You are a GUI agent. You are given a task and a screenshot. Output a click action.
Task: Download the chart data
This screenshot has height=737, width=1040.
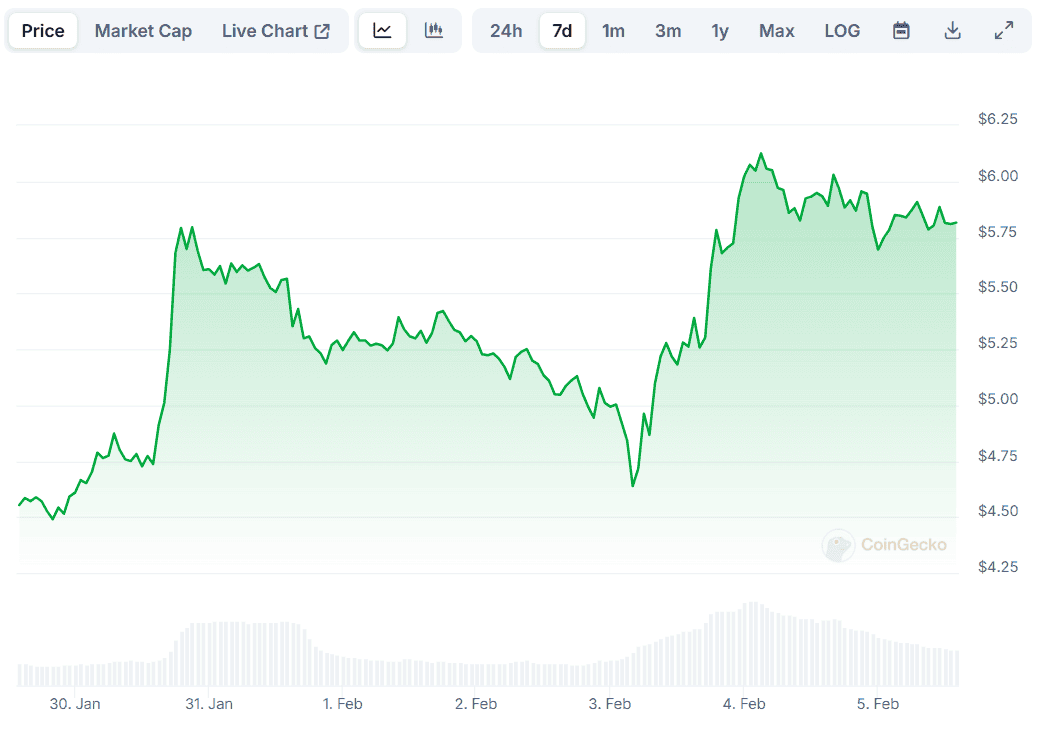pyautogui.click(x=953, y=31)
